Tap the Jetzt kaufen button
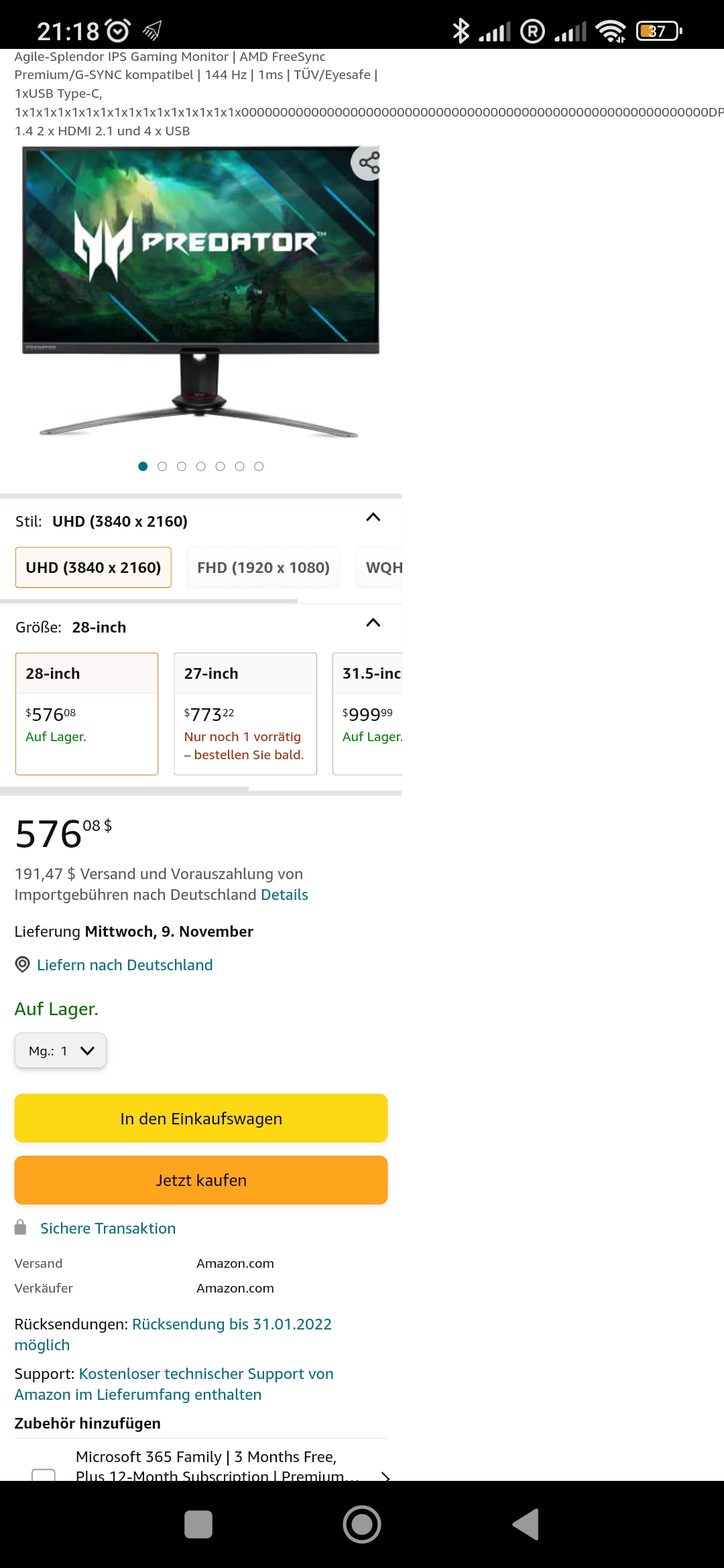This screenshot has width=724, height=1568. [x=201, y=1180]
